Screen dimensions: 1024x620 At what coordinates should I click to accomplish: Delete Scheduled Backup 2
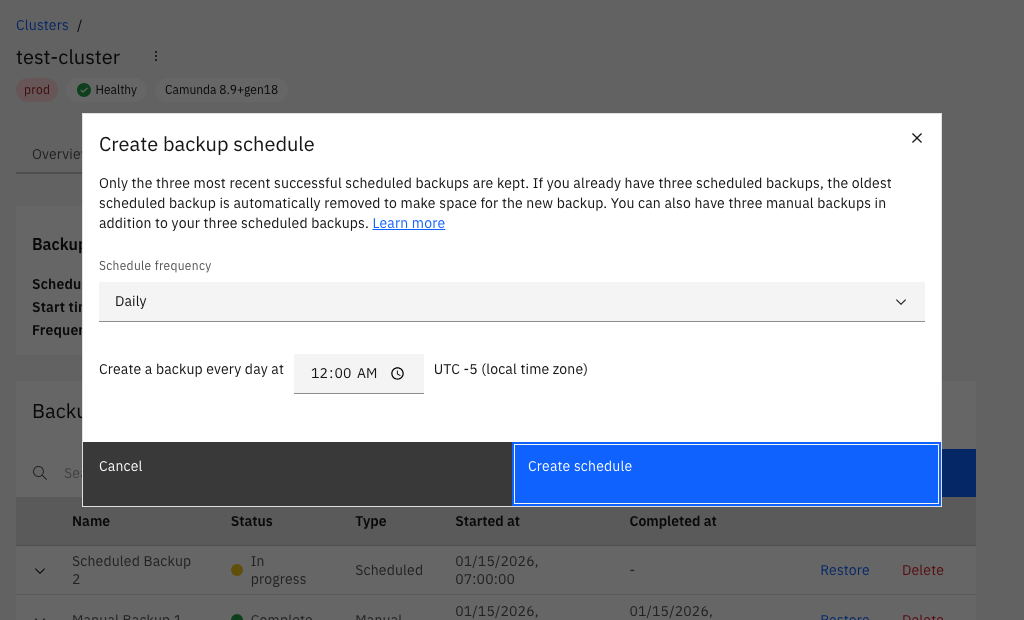(922, 570)
